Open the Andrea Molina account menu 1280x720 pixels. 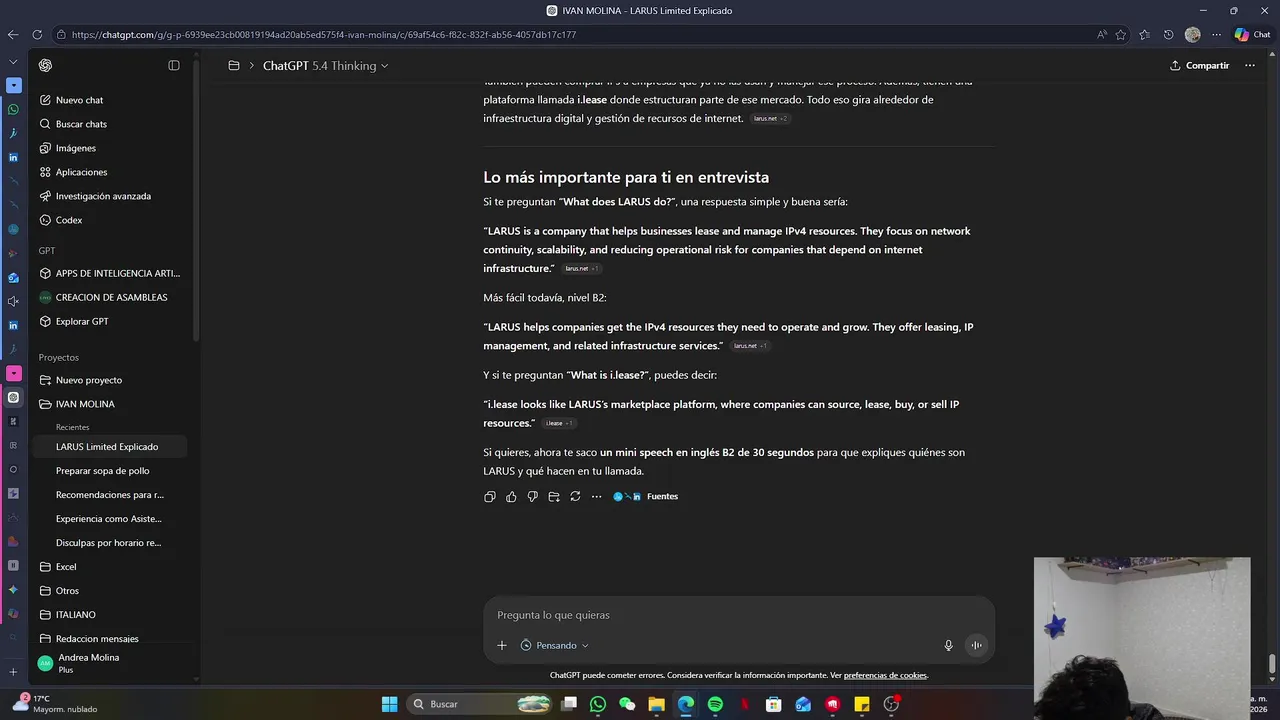[x=112, y=663]
